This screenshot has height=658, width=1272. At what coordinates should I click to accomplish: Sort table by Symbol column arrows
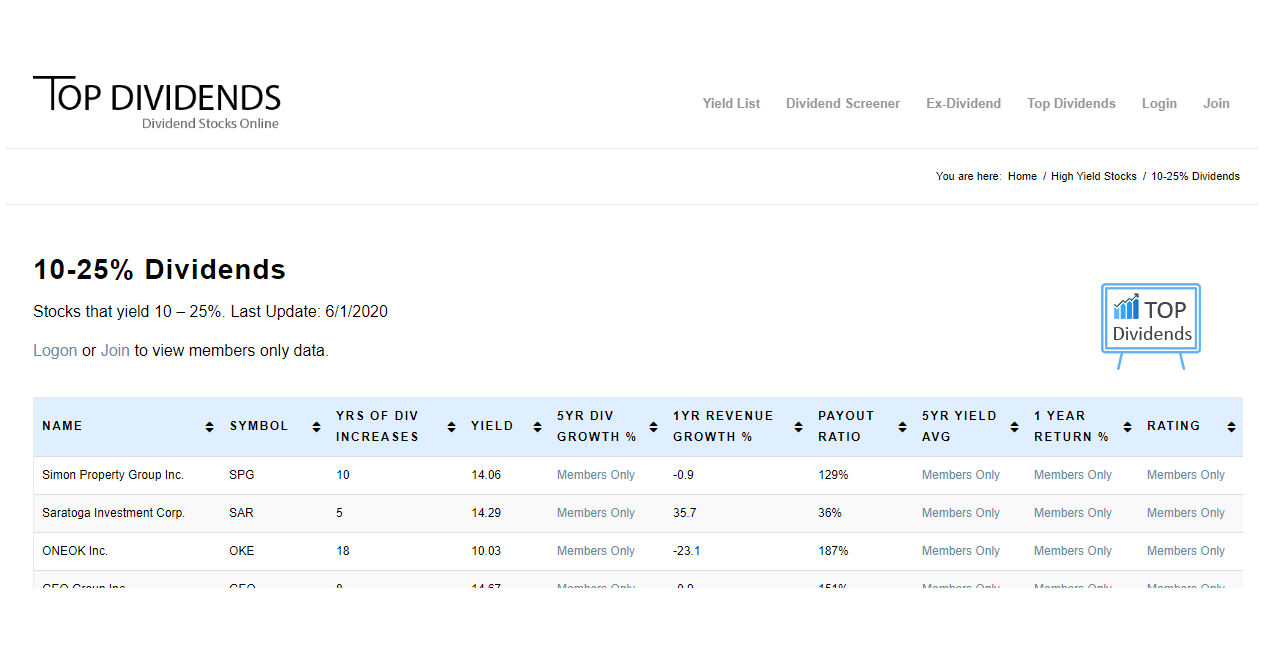click(x=316, y=427)
